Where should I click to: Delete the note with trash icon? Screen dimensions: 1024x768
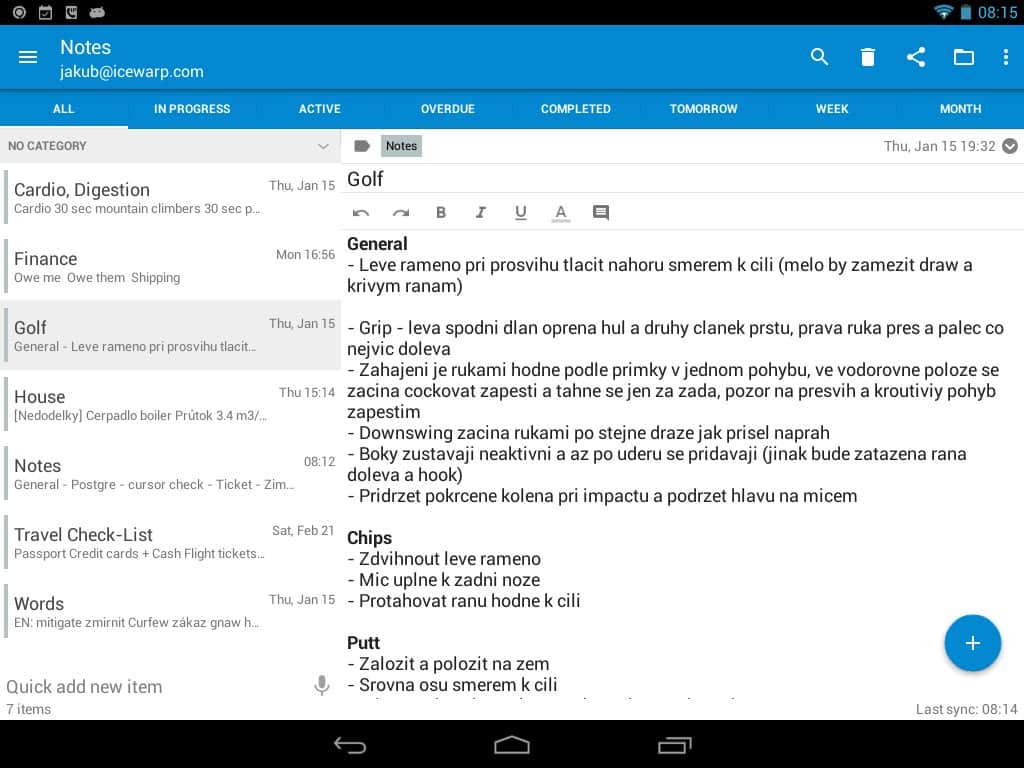(868, 58)
